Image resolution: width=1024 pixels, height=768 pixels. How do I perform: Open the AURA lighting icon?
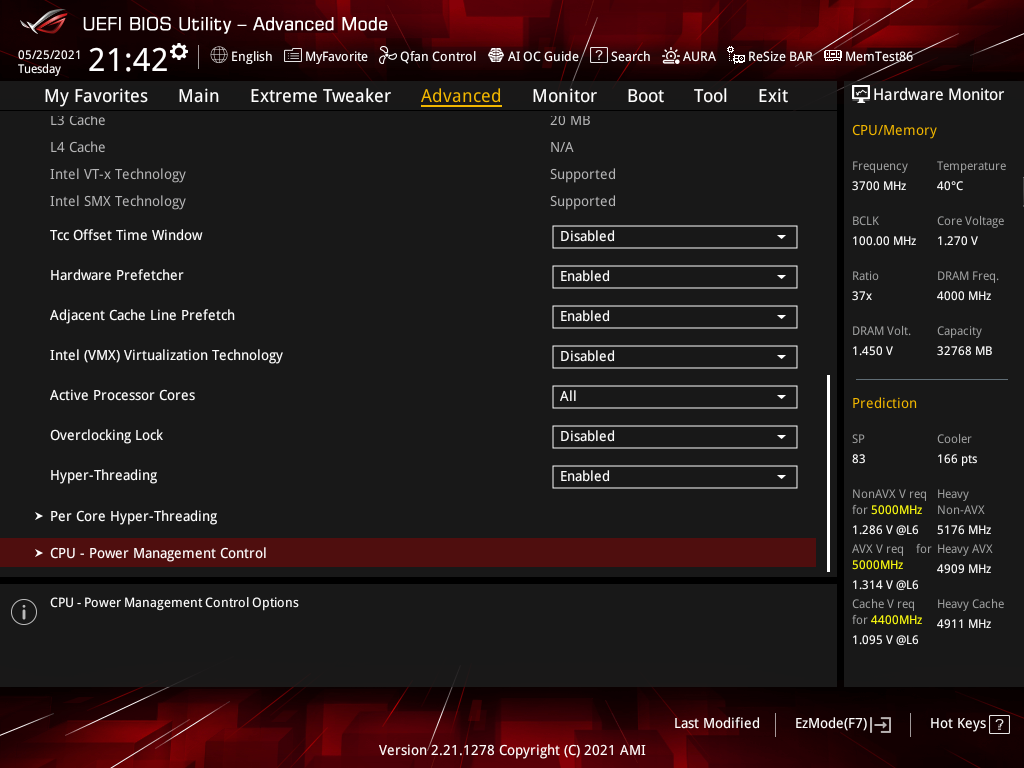coord(671,56)
